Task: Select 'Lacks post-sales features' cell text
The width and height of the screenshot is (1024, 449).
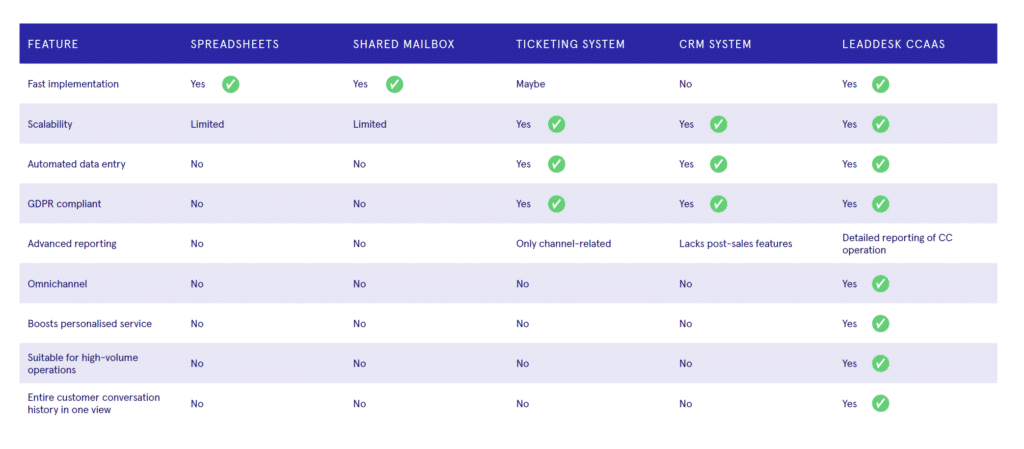Action: click(735, 244)
